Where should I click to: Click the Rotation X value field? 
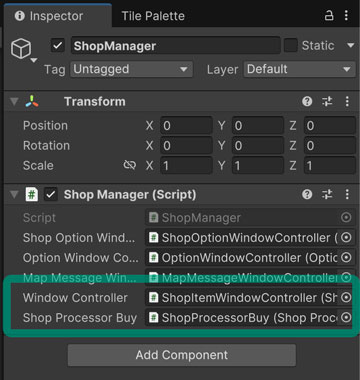(x=186, y=146)
